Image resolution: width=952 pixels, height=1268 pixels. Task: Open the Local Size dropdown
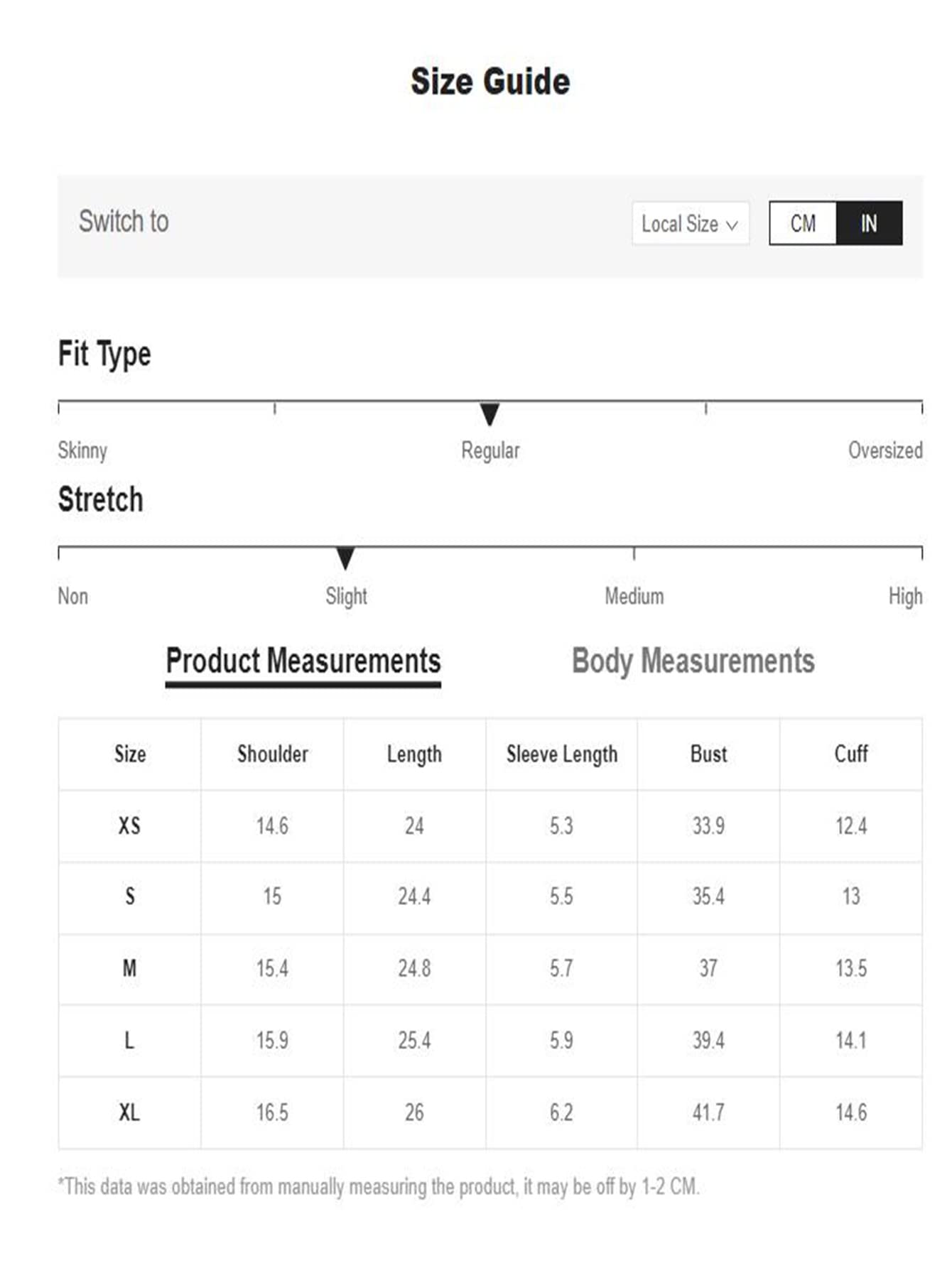tap(690, 224)
